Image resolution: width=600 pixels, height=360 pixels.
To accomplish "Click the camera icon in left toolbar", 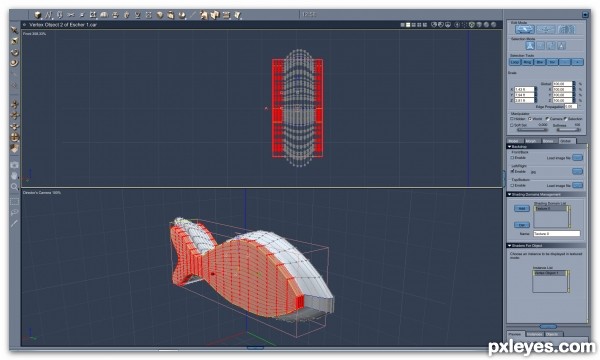I will click(14, 165).
